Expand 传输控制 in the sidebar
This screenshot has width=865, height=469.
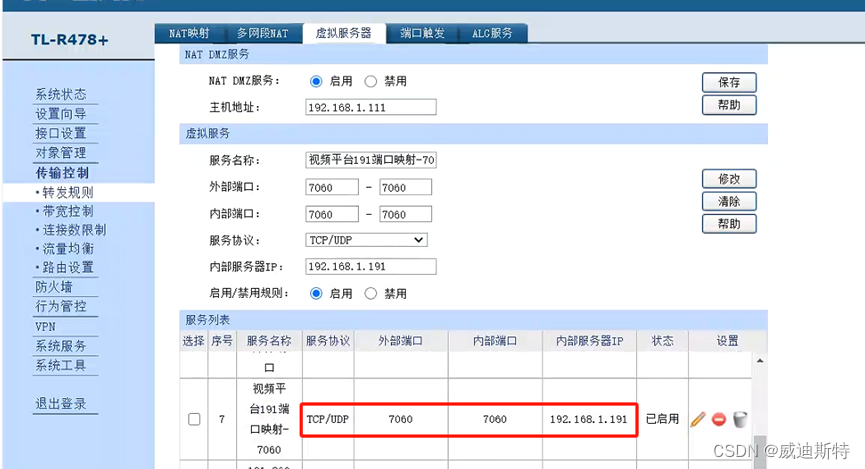coord(62,173)
